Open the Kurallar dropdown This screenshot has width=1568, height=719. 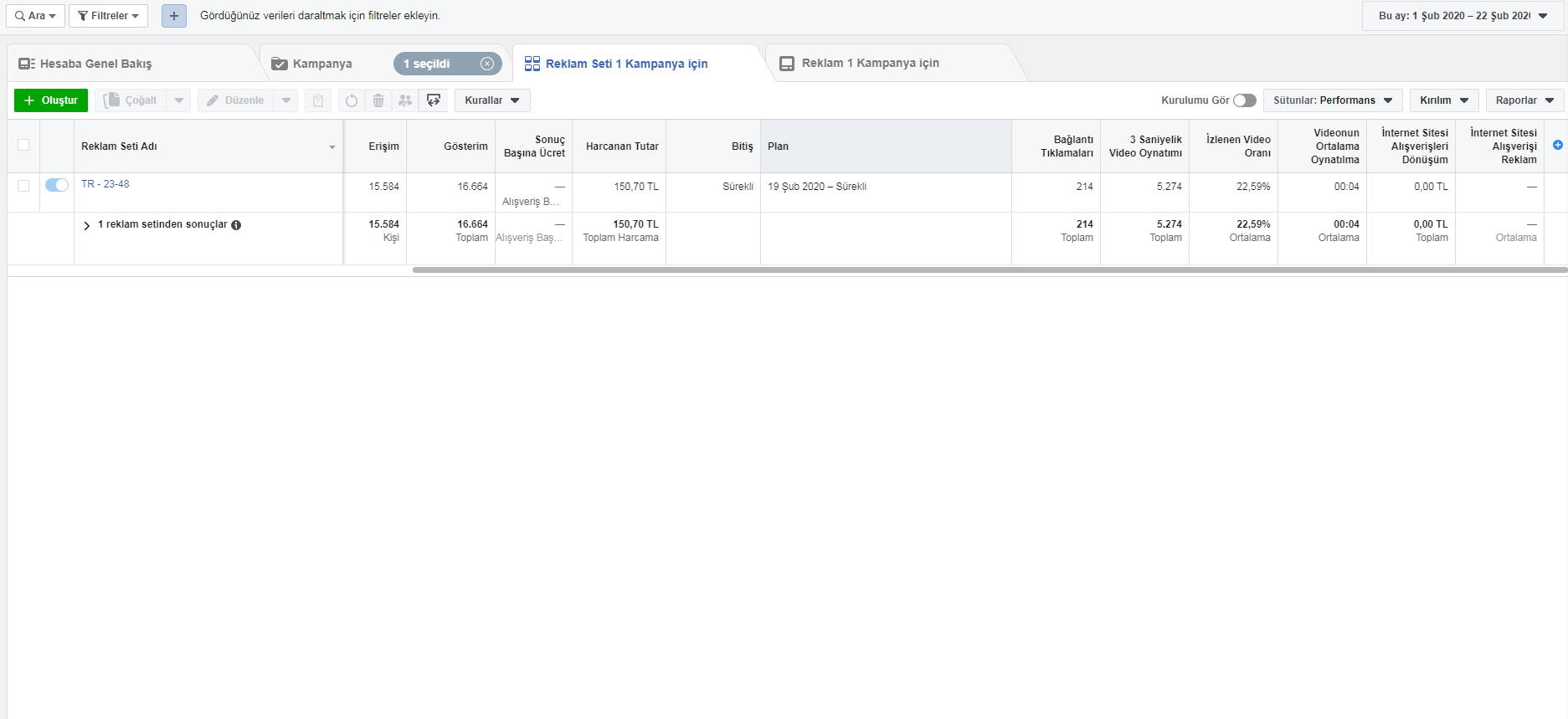492,100
